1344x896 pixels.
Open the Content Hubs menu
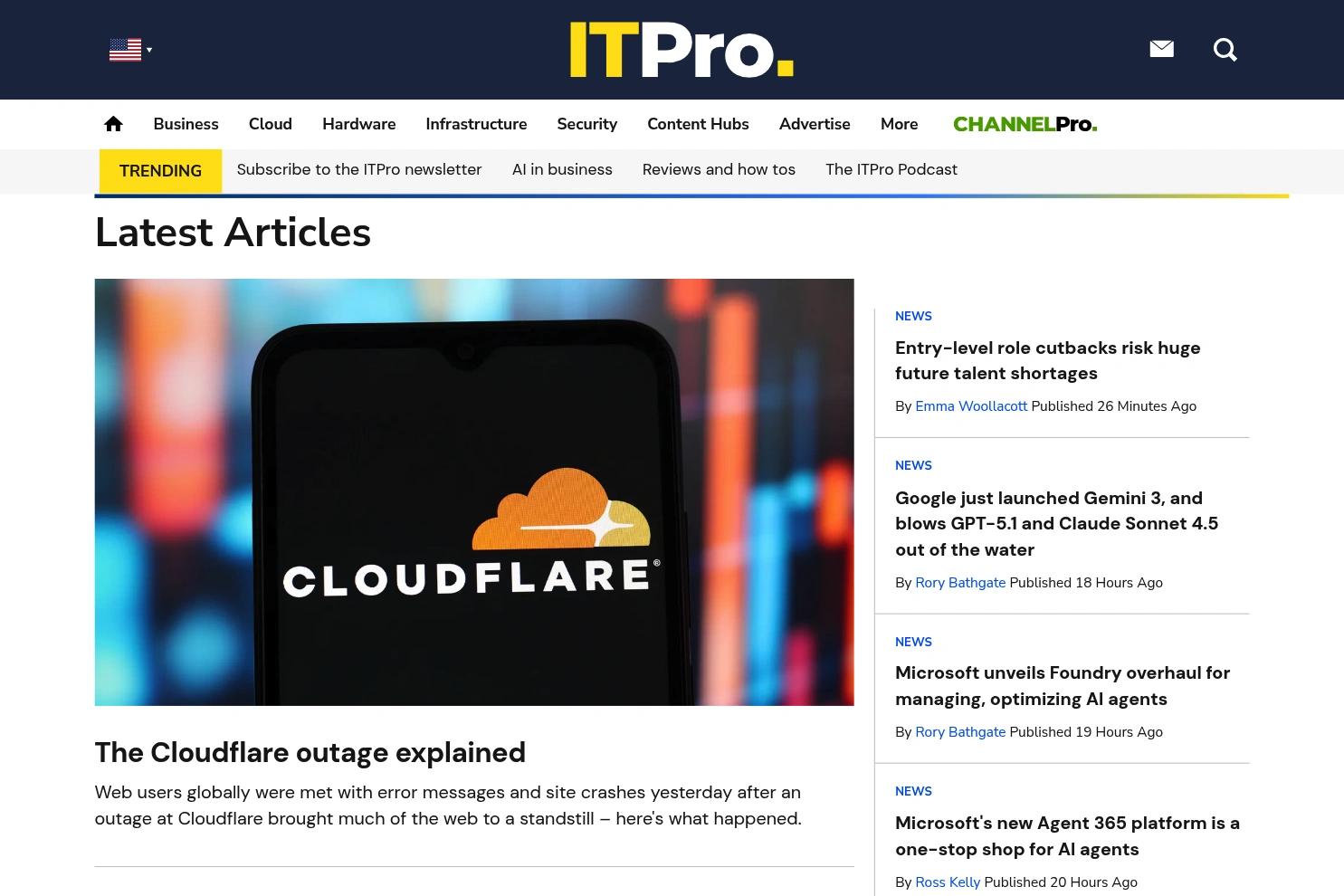coord(698,124)
